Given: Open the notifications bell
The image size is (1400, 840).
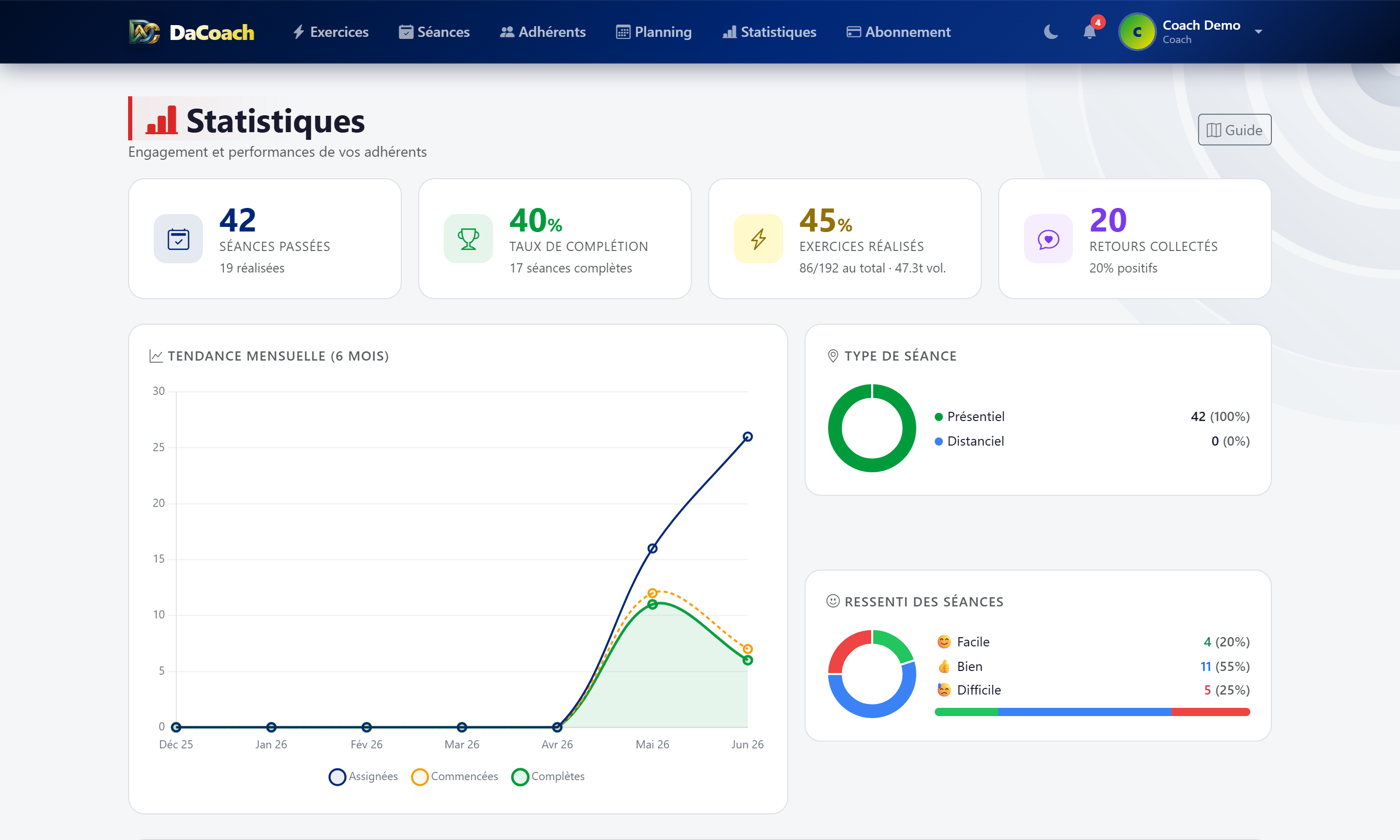Looking at the screenshot, I should [x=1089, y=32].
